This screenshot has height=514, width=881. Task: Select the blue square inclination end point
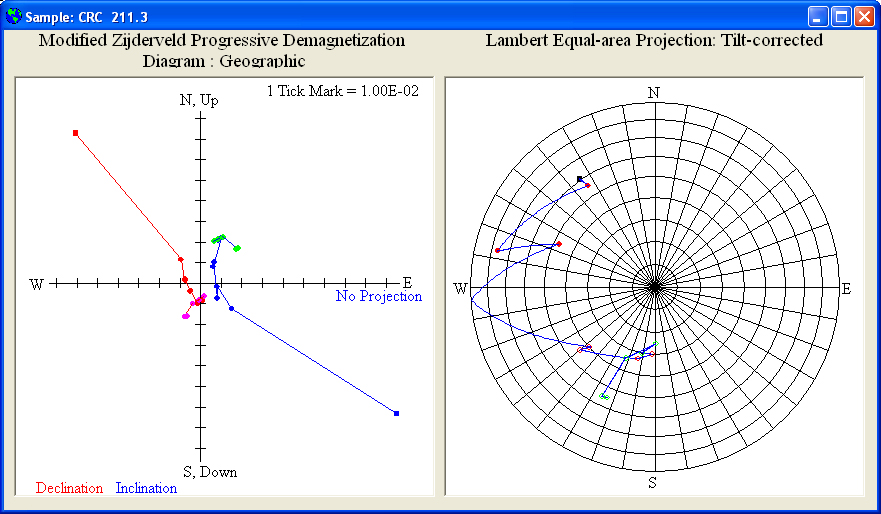click(x=396, y=413)
